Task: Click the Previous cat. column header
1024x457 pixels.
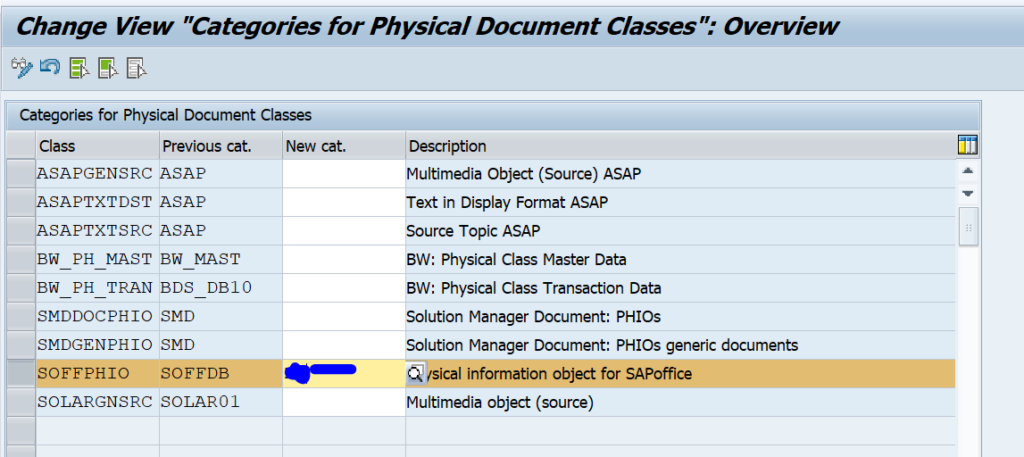Action: (x=220, y=146)
